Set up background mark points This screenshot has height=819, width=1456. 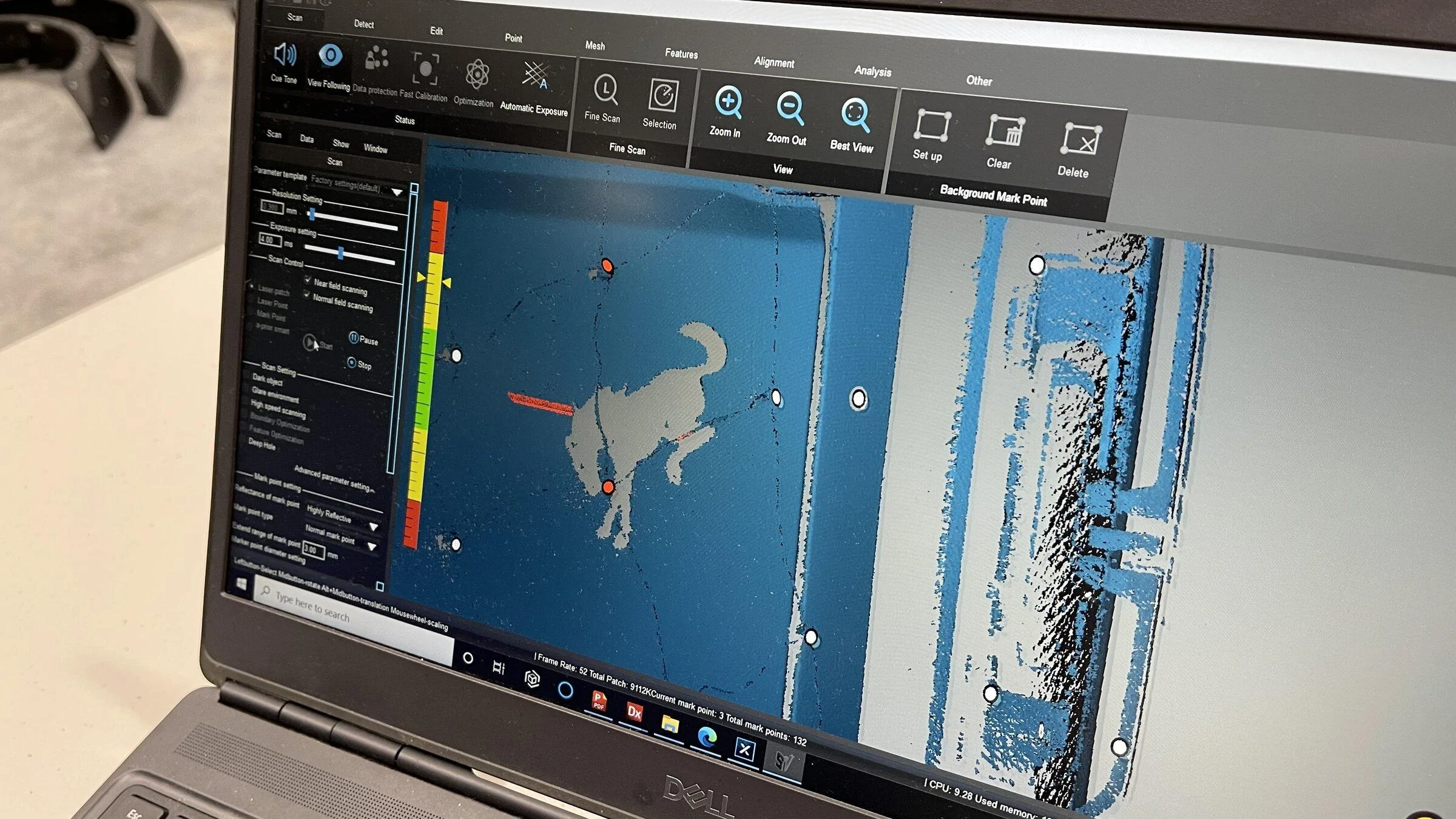coord(931,125)
